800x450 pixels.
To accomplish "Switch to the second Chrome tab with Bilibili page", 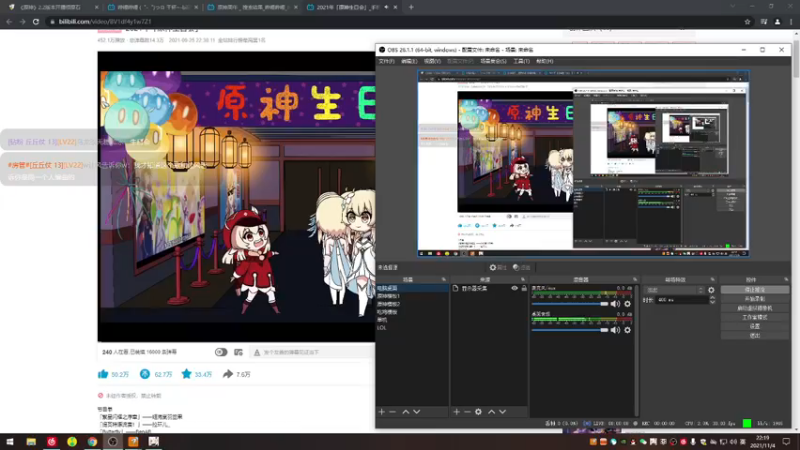I will [x=153, y=7].
